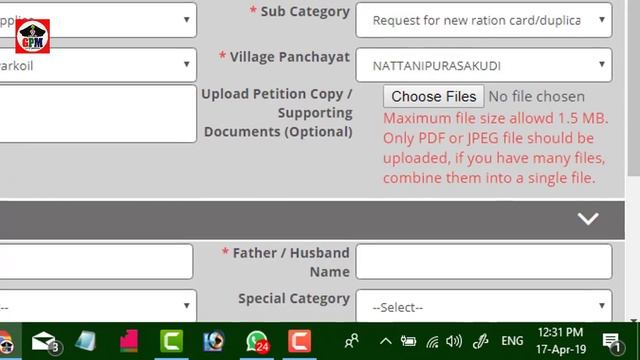Click the 'Village Panchayat' label
The height and width of the screenshot is (360, 640).
pyautogui.click(x=290, y=57)
